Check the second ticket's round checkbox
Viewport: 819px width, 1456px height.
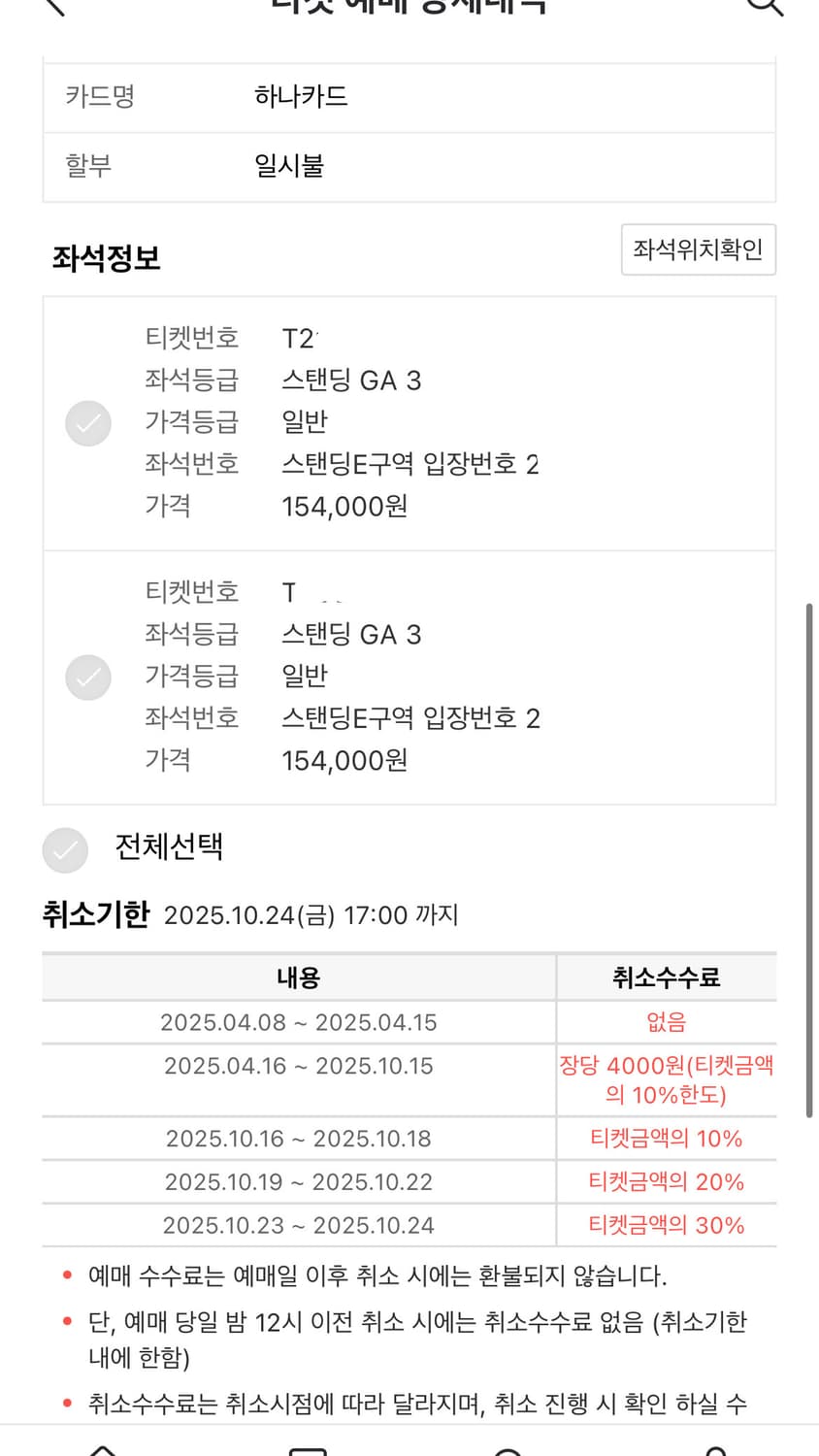88,678
